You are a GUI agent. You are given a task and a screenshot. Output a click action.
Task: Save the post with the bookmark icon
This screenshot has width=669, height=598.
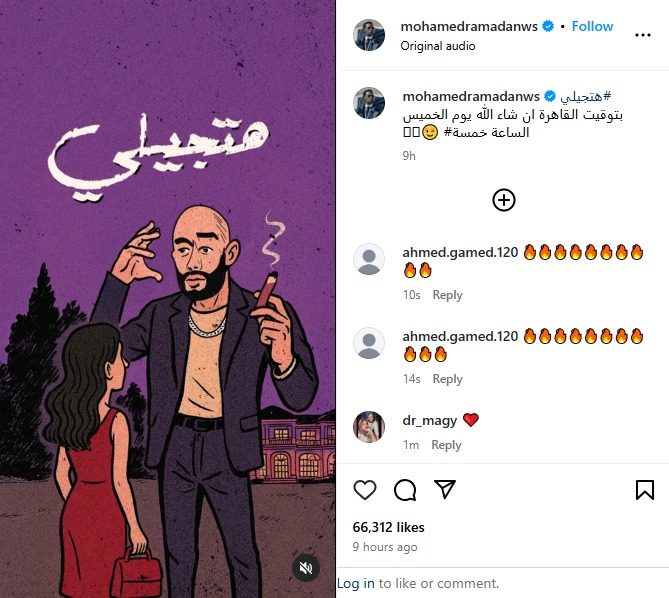pyautogui.click(x=645, y=490)
